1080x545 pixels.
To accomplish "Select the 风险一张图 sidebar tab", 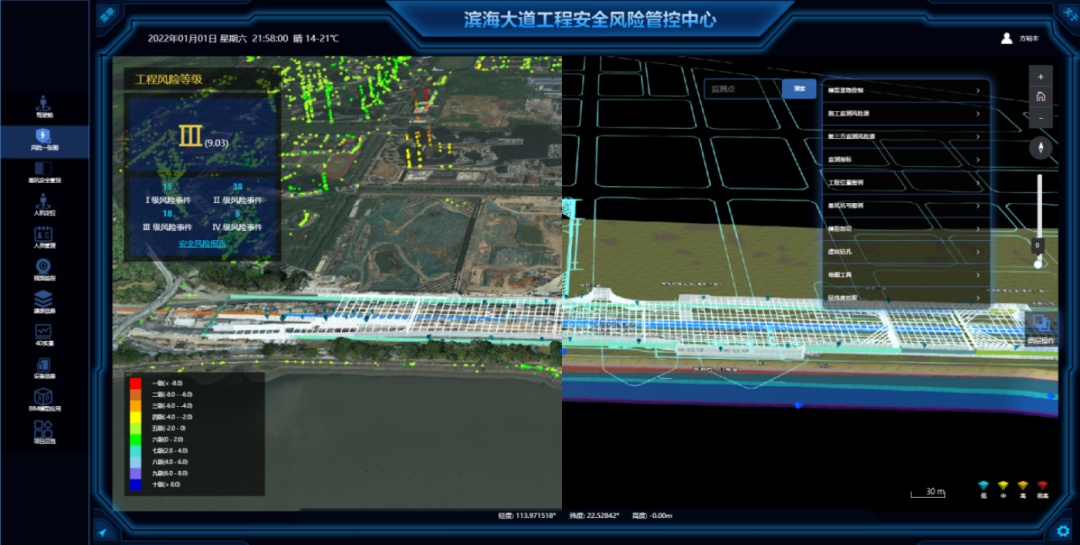I will pyautogui.click(x=44, y=138).
